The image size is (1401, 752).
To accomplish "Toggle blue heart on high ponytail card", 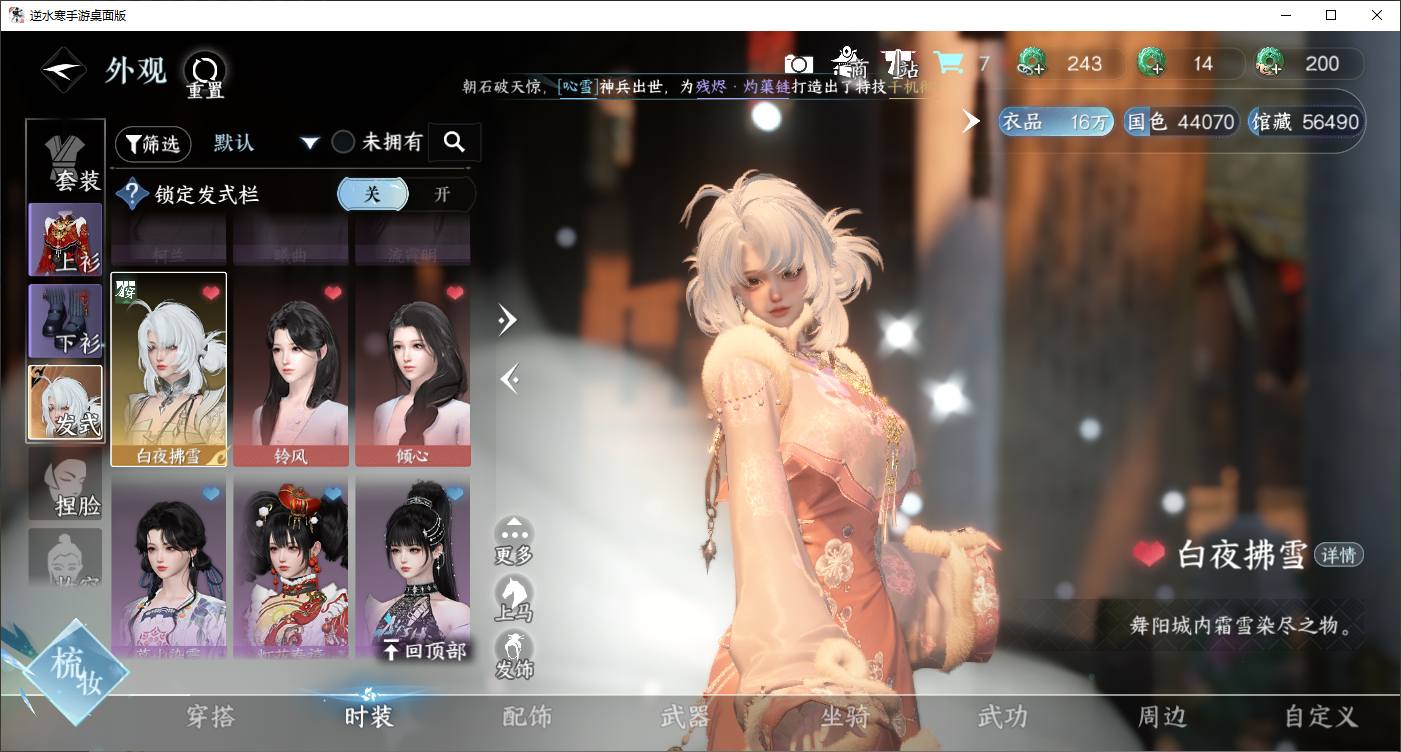I will pyautogui.click(x=455, y=493).
